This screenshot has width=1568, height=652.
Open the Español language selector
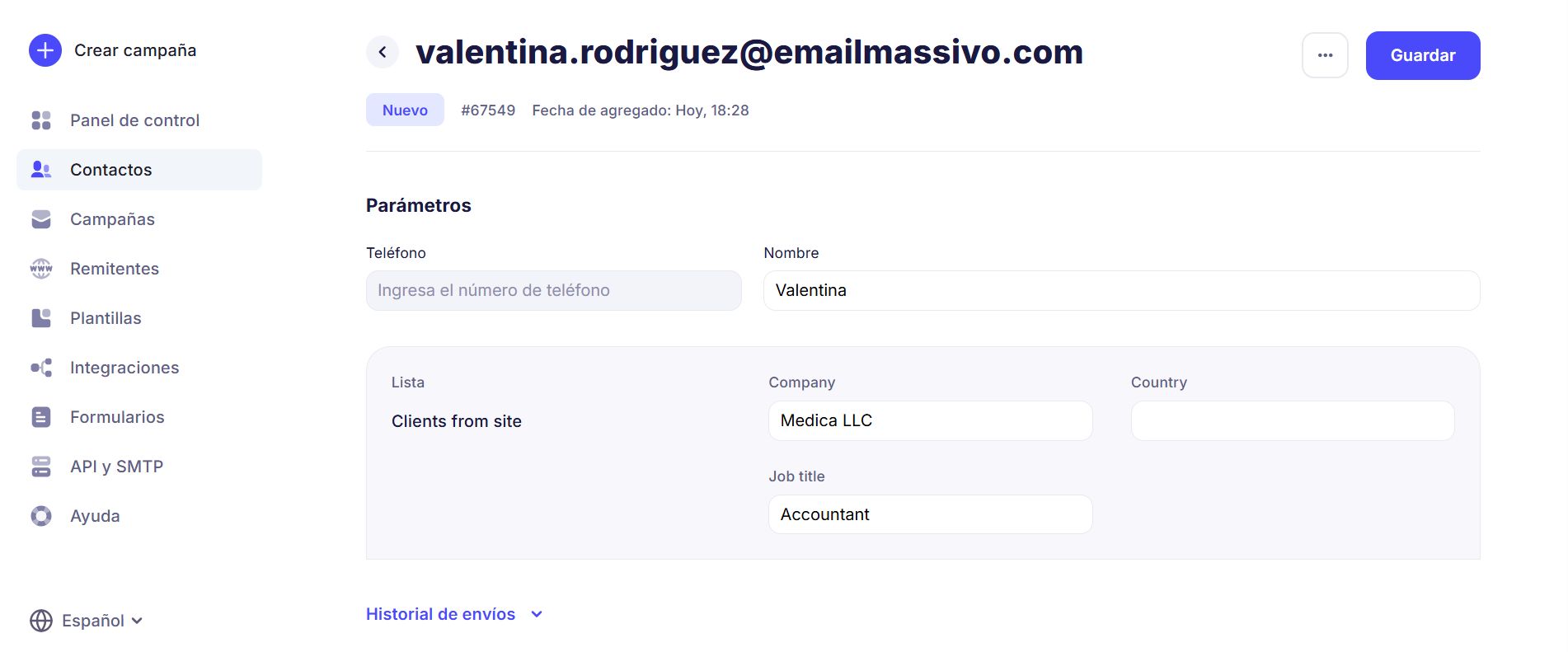[x=87, y=621]
